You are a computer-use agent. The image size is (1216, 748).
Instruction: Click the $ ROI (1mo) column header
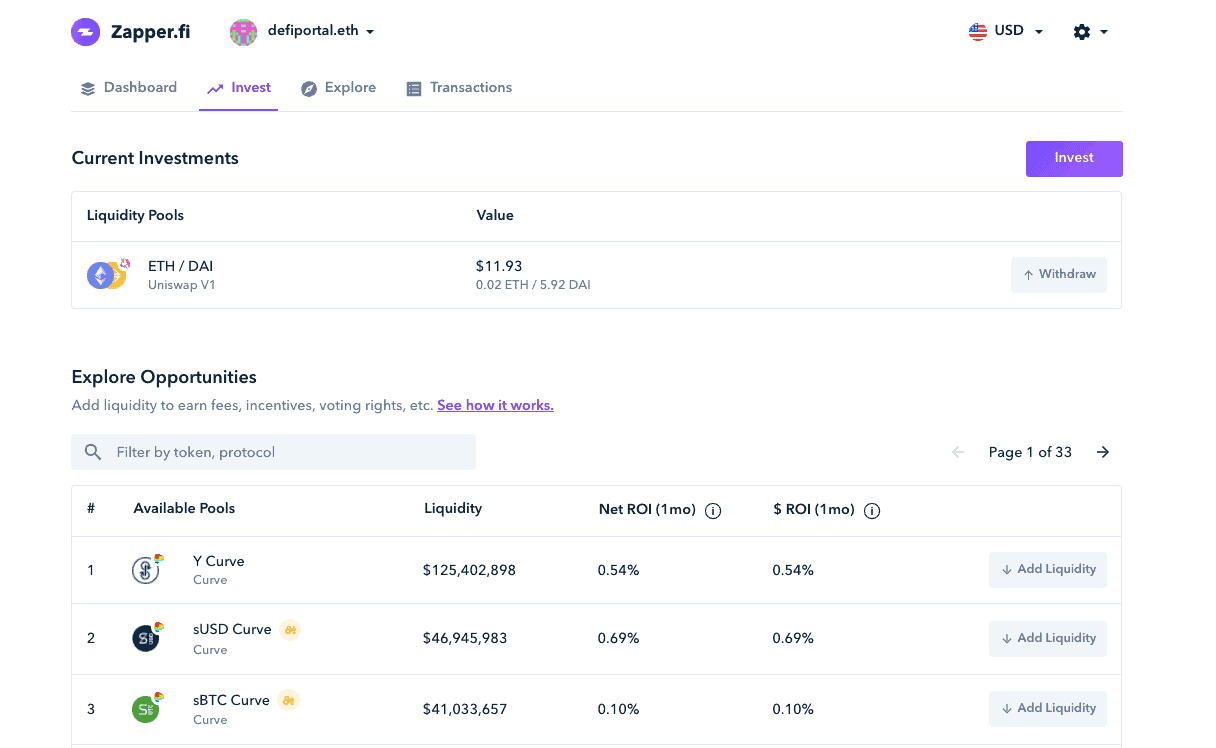[814, 510]
